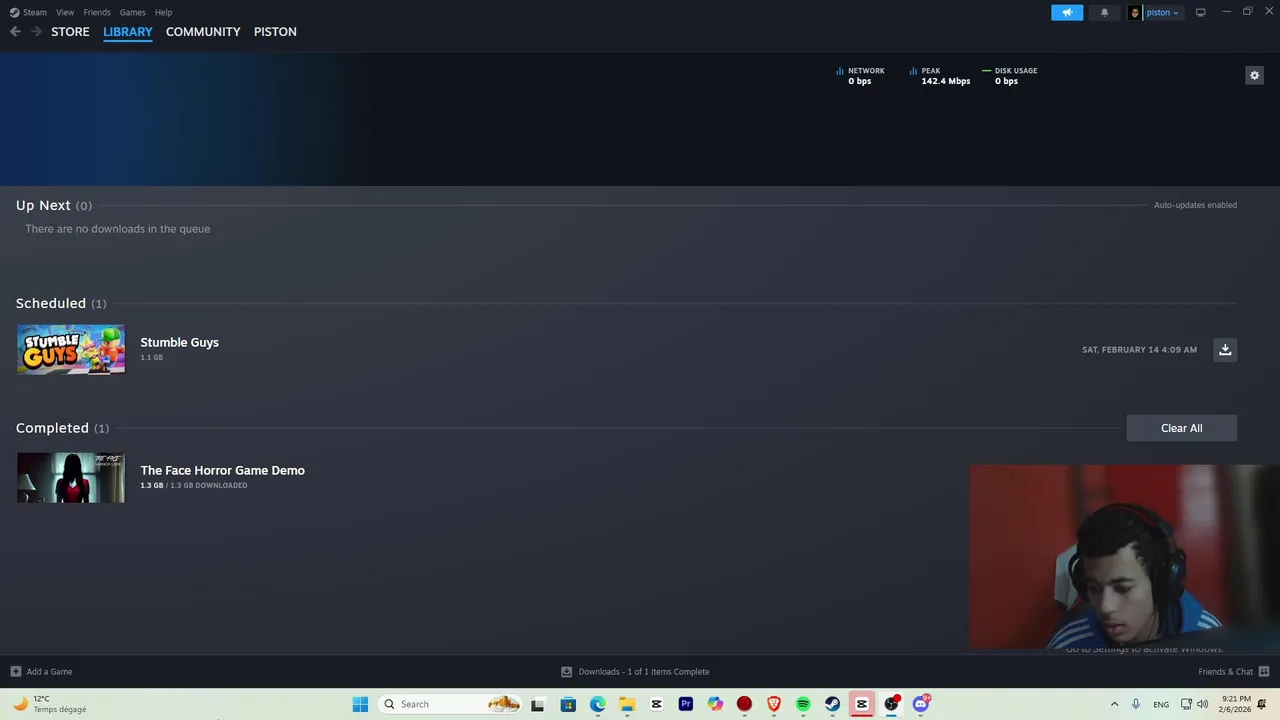Image resolution: width=1280 pixels, height=720 pixels.
Task: Click the Completed section heading
Action: point(52,428)
